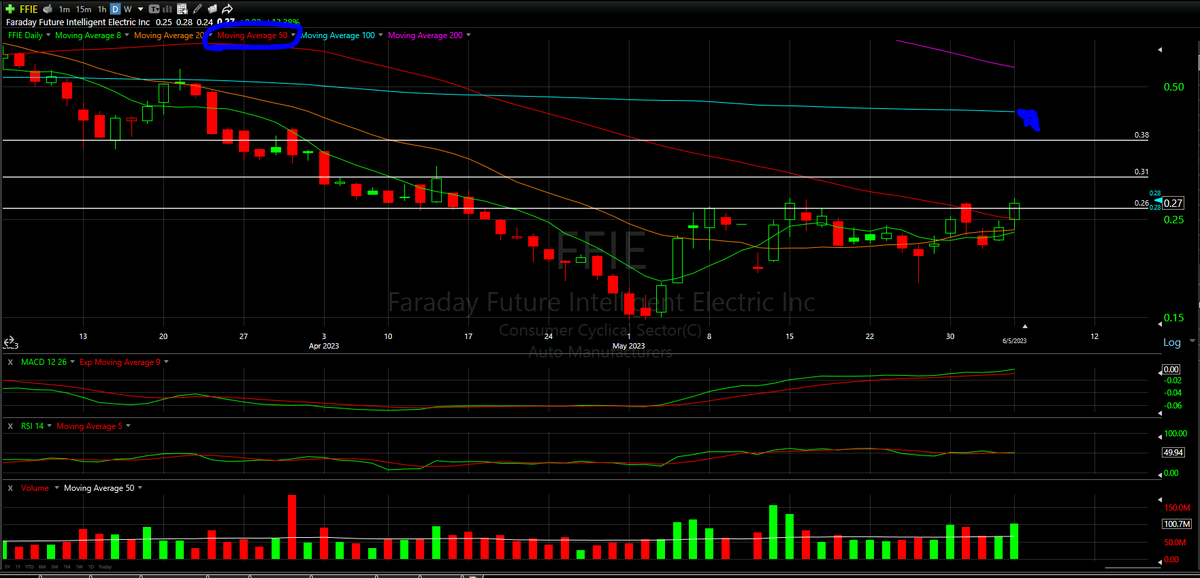Screen dimensions: 1200x578
Task: Switch to the 15m timeframe
Action: coord(84,9)
